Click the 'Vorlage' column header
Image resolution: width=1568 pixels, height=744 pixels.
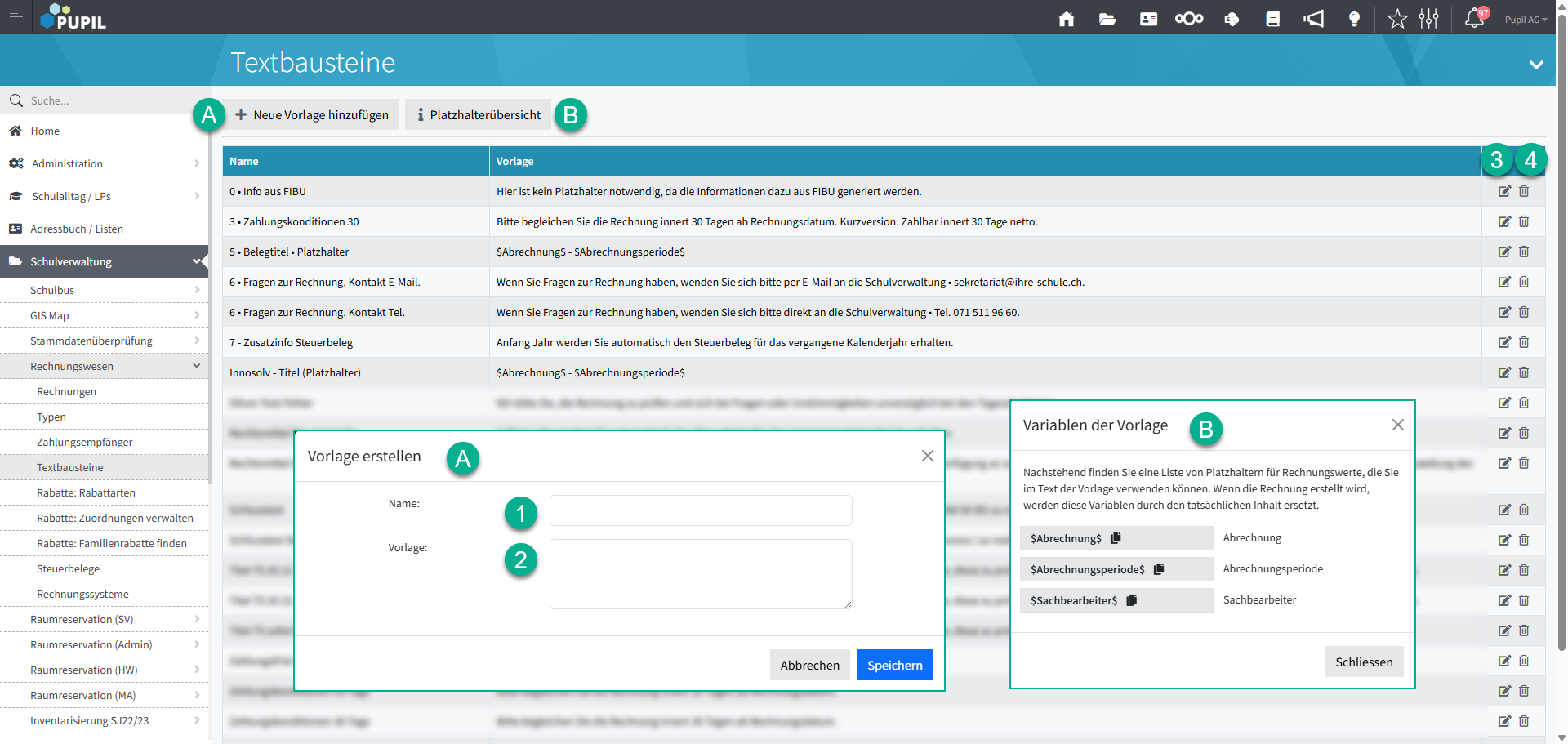(986, 161)
